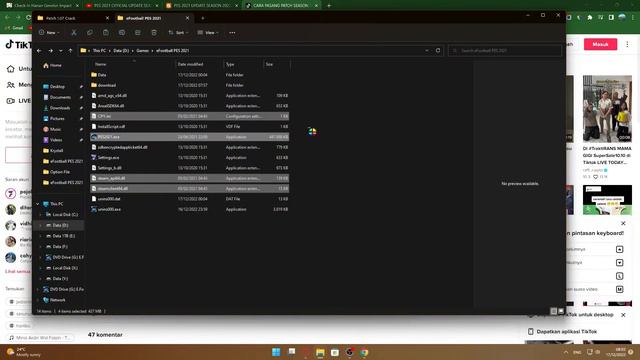Click inside the Search eFootball PES 2021 field
640x360 pixels.
[x=505, y=51]
